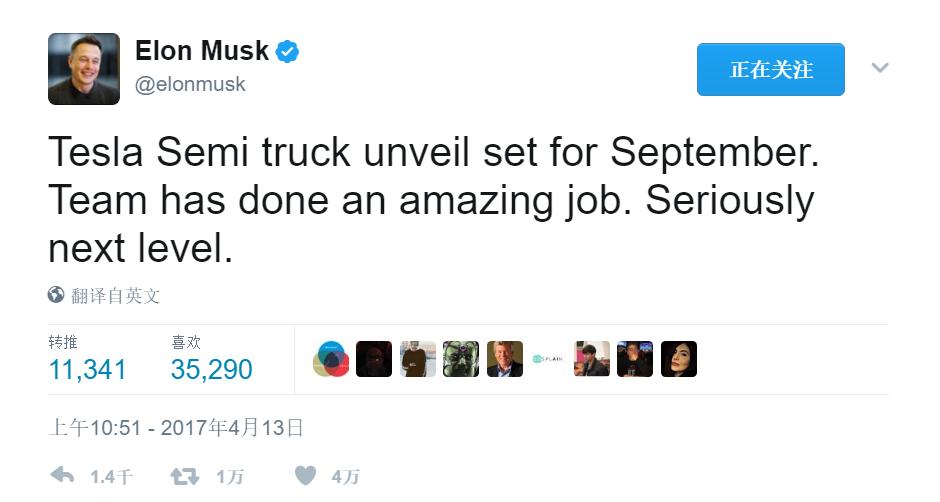The image size is (940, 502).
Task: Click the blue verified badge
Action: (288, 51)
